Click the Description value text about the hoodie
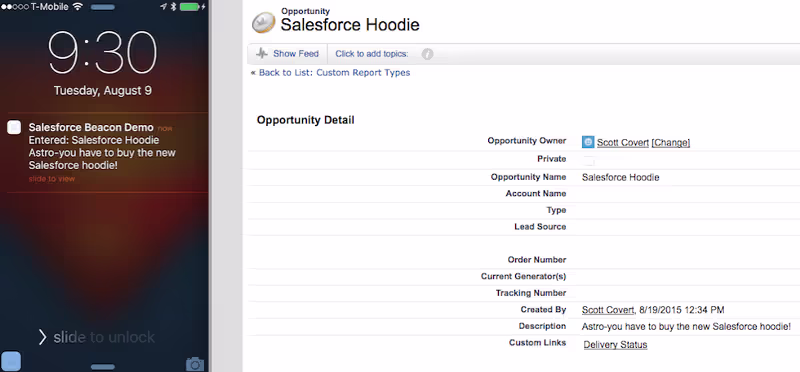The height and width of the screenshot is (372, 800). click(x=686, y=327)
